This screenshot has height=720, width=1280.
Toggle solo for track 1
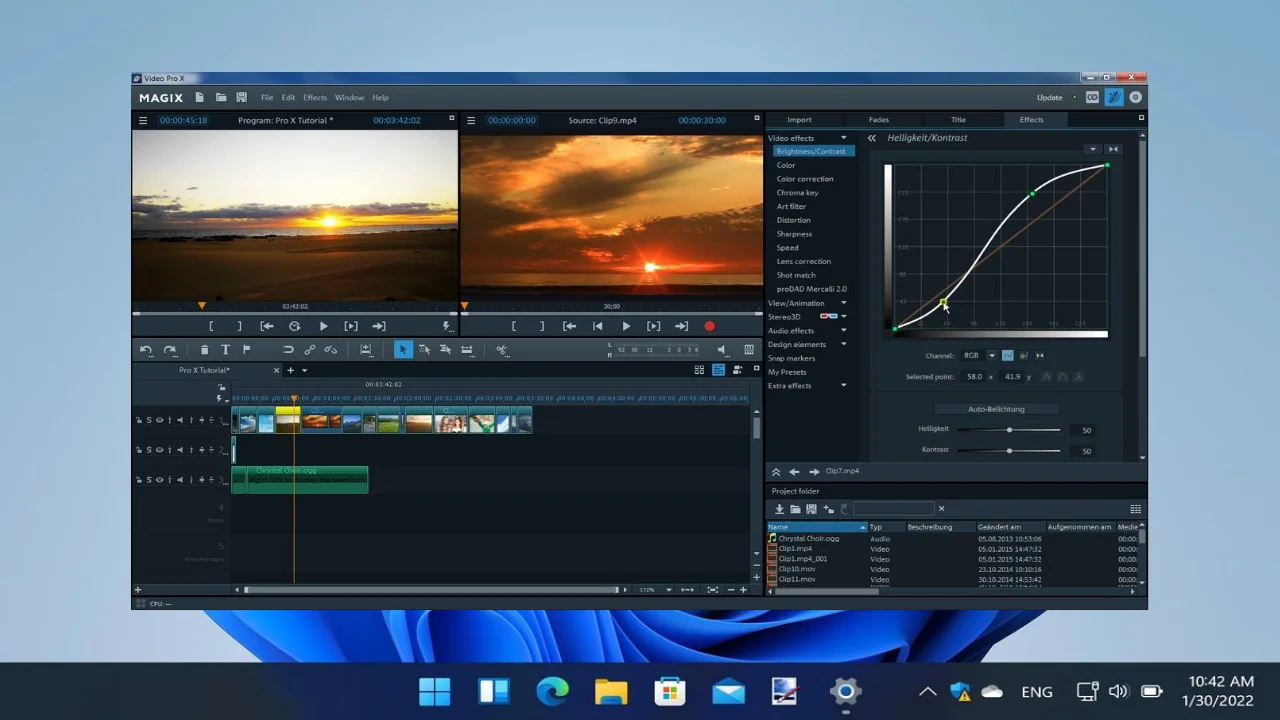pyautogui.click(x=149, y=420)
